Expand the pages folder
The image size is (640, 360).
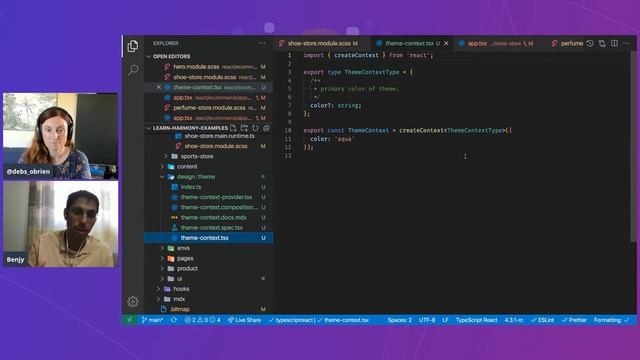pyautogui.click(x=162, y=258)
